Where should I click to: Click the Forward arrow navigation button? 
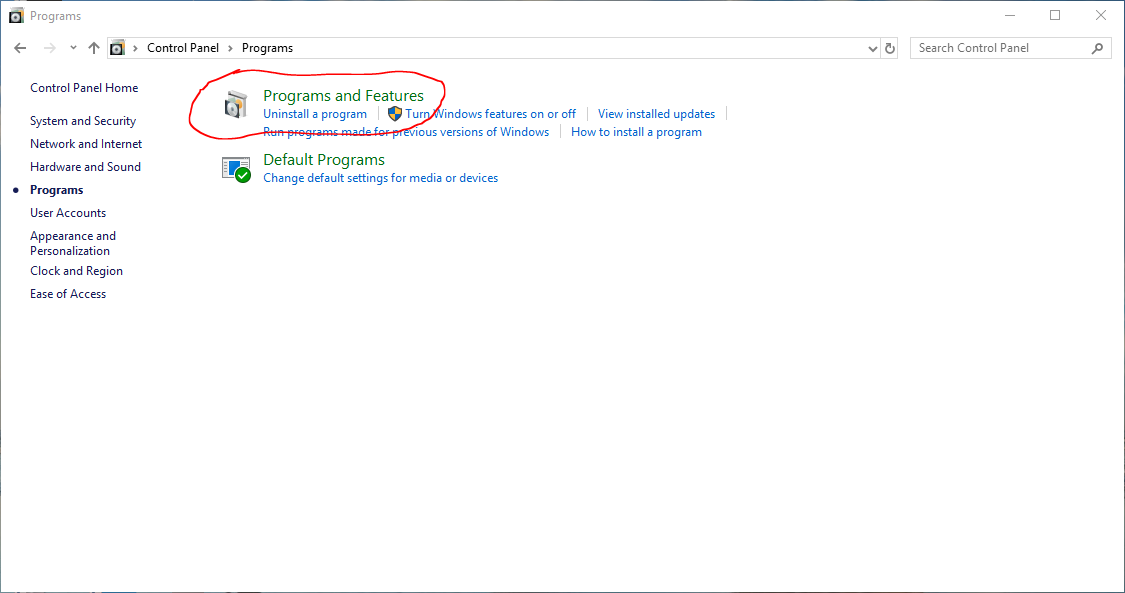point(50,48)
